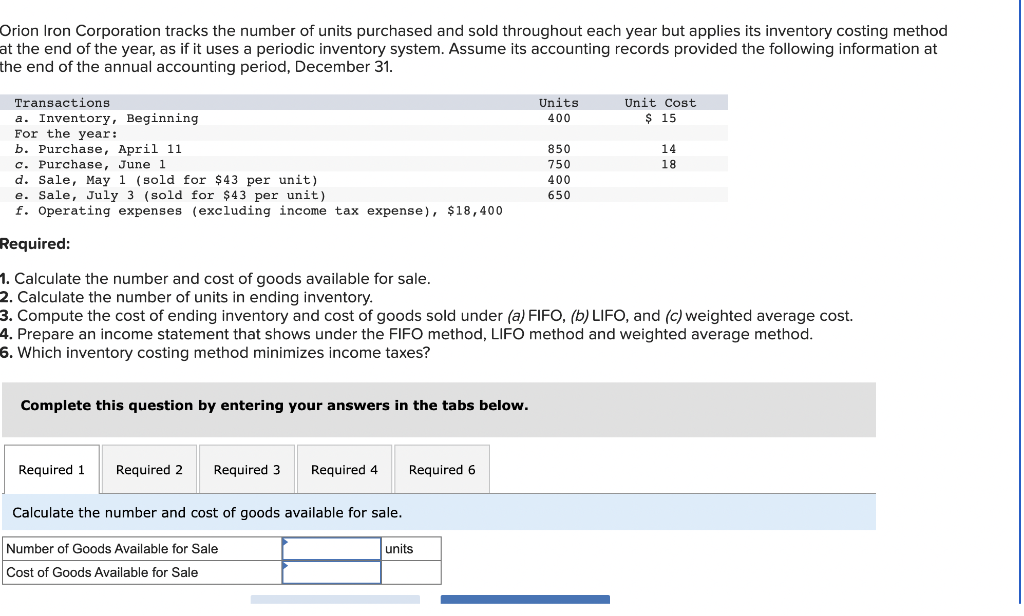Select the Required 4 tab

[344, 468]
